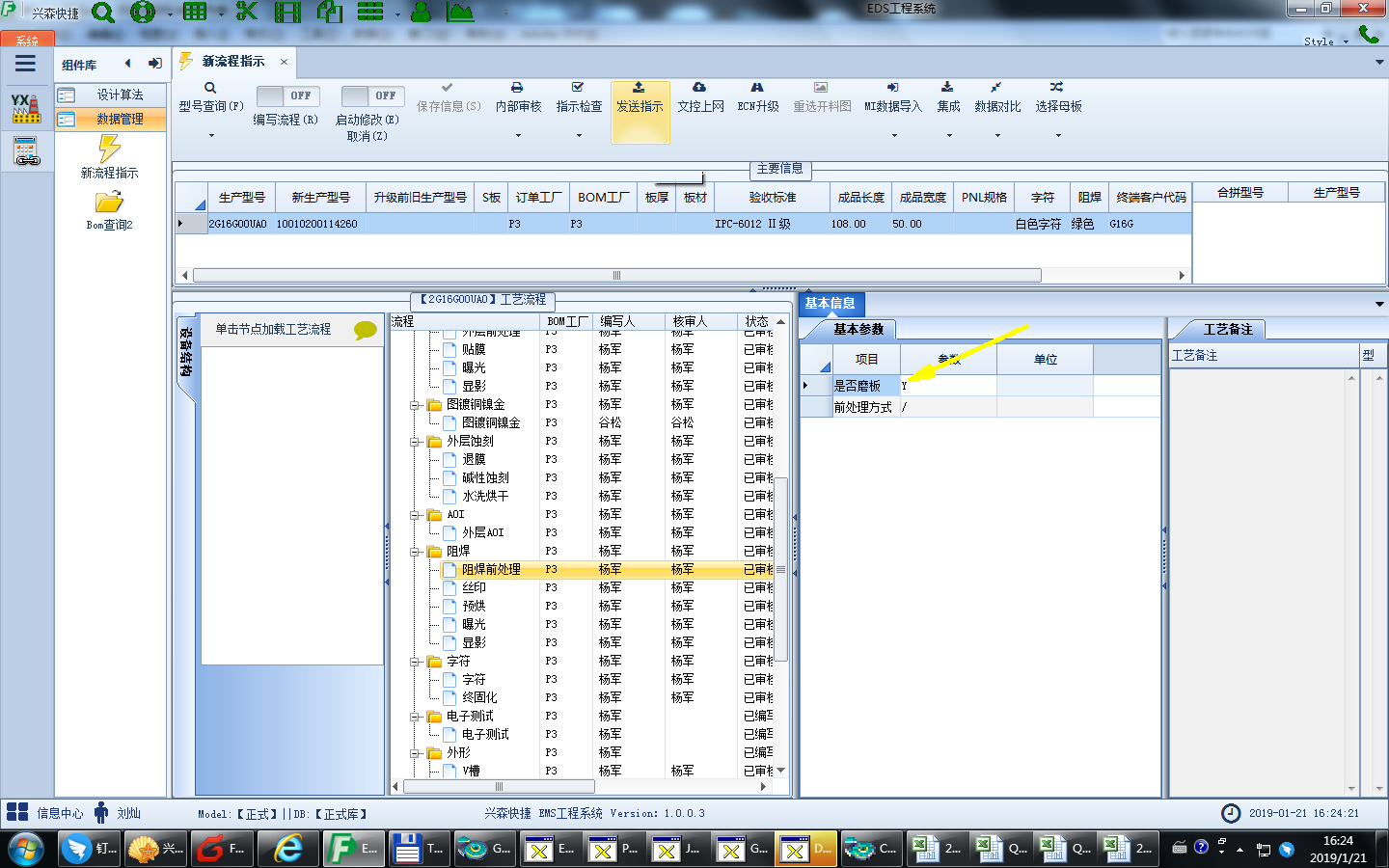Select 外层AOI tree node
1389x868 pixels.
(x=483, y=533)
